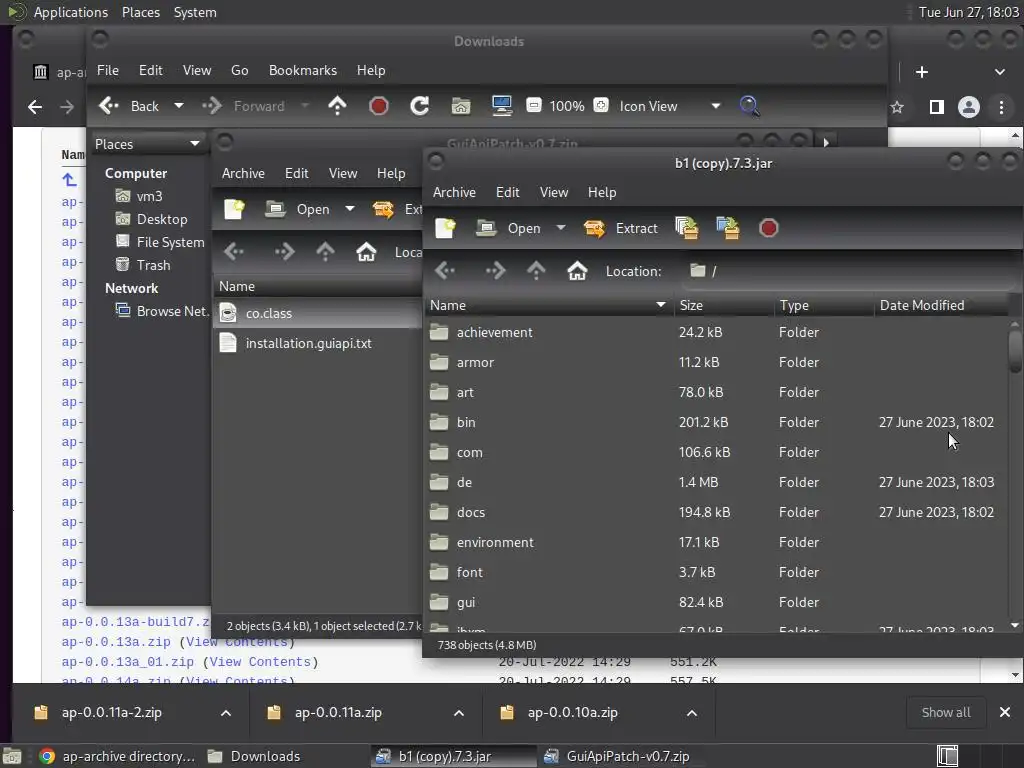
Task: Click the new archive icon in b1 (copy).7.3.jar window
Action: pyautogui.click(x=445, y=228)
